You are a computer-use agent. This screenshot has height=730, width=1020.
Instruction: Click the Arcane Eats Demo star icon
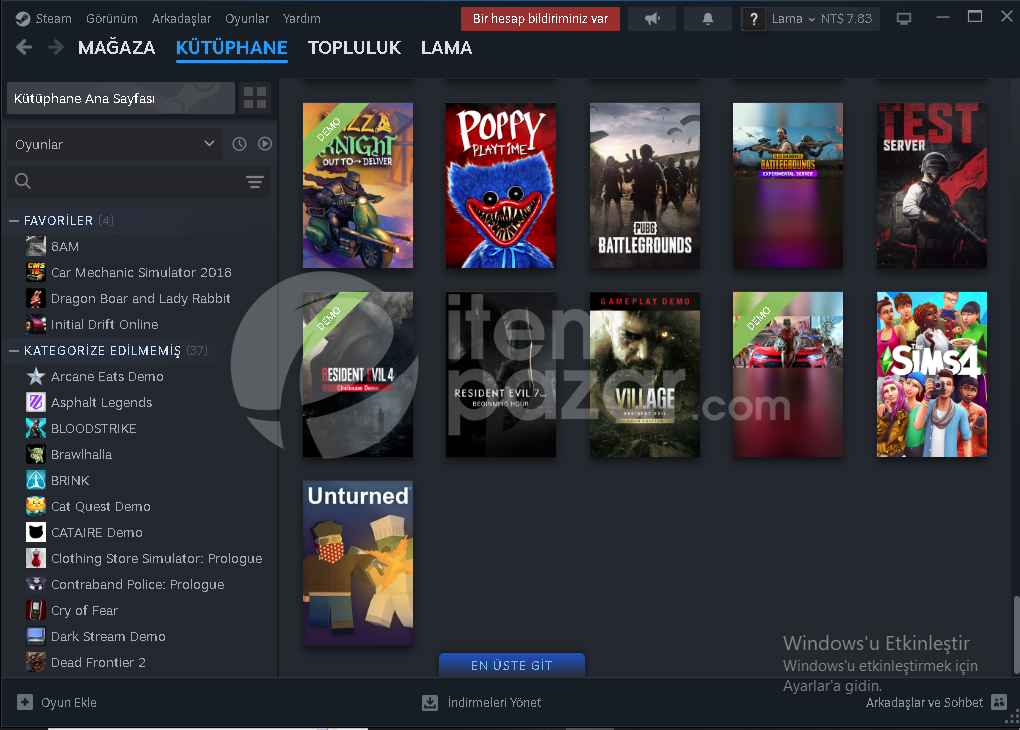[36, 376]
